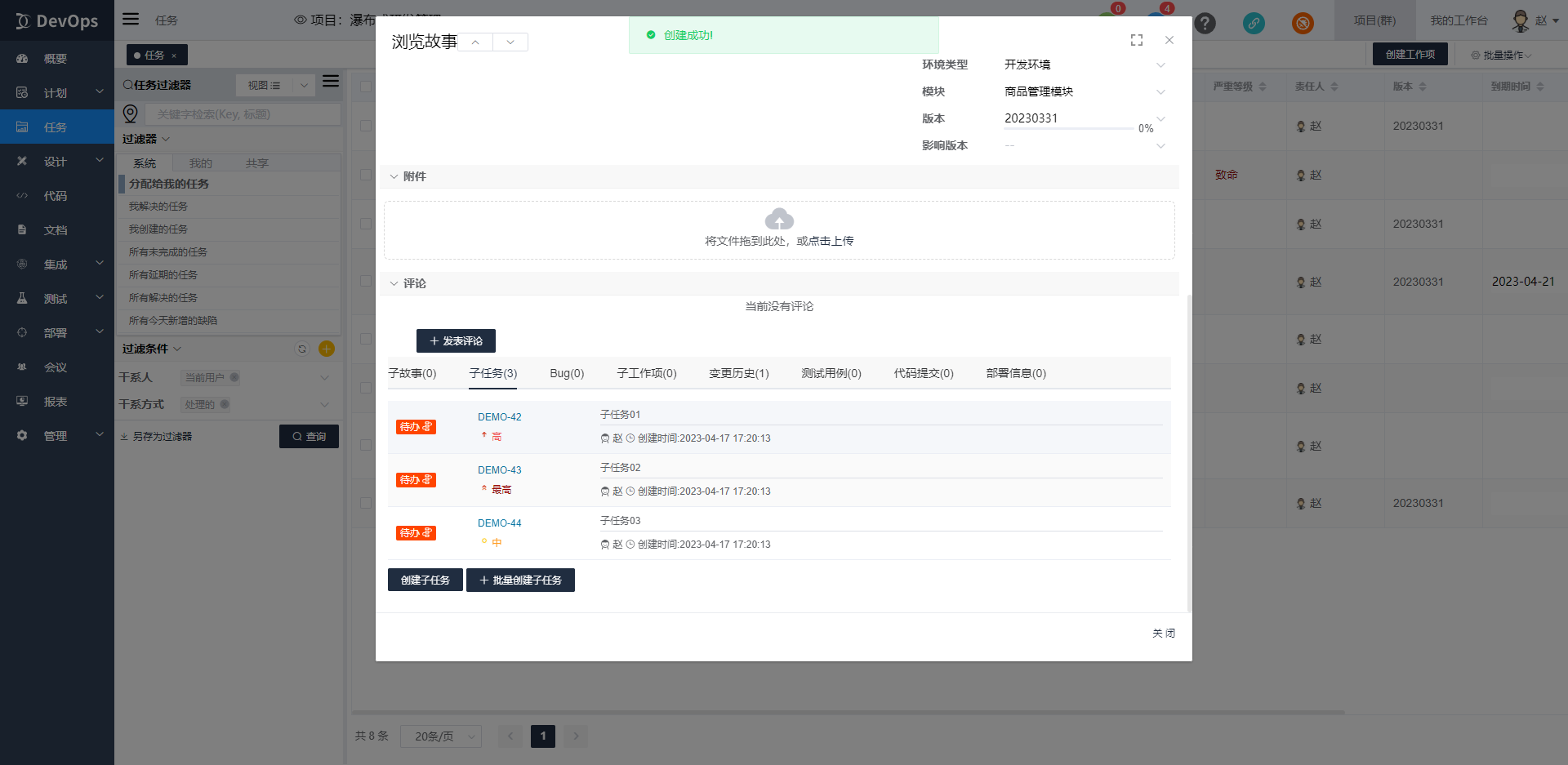Click the blue link icon in header
The image size is (1568, 765).
point(1254,23)
